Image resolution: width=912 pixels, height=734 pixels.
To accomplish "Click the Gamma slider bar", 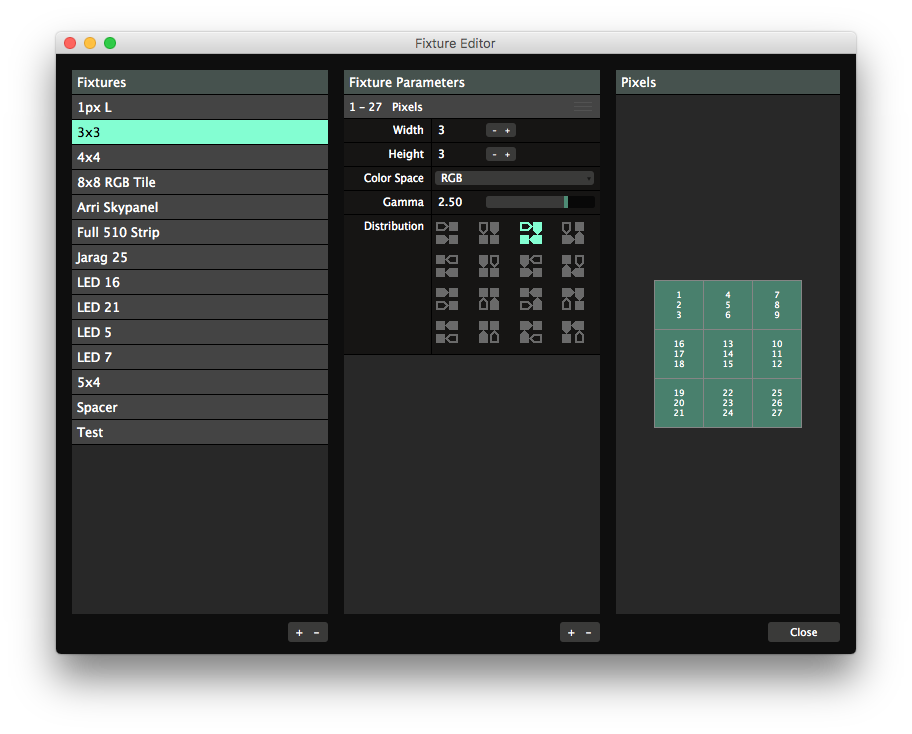I will point(540,202).
